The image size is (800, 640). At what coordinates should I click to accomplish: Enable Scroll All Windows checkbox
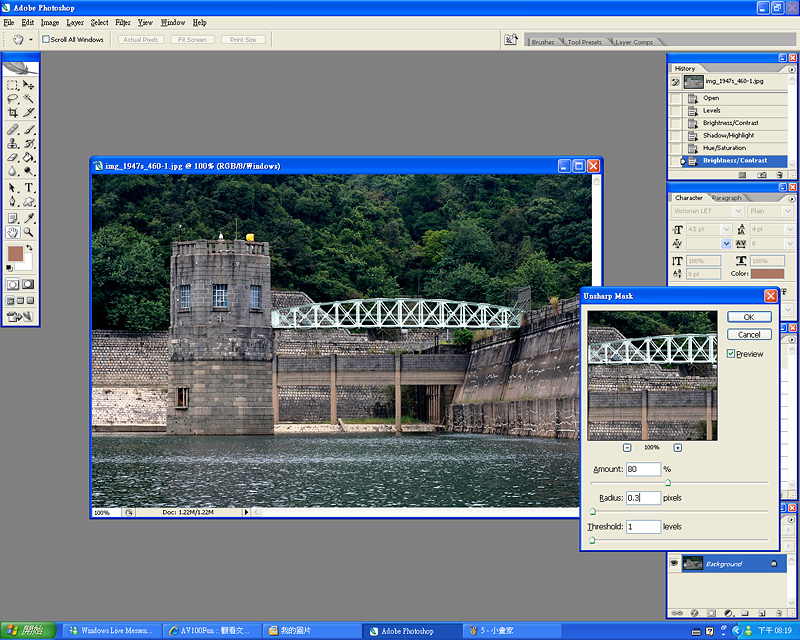point(46,40)
